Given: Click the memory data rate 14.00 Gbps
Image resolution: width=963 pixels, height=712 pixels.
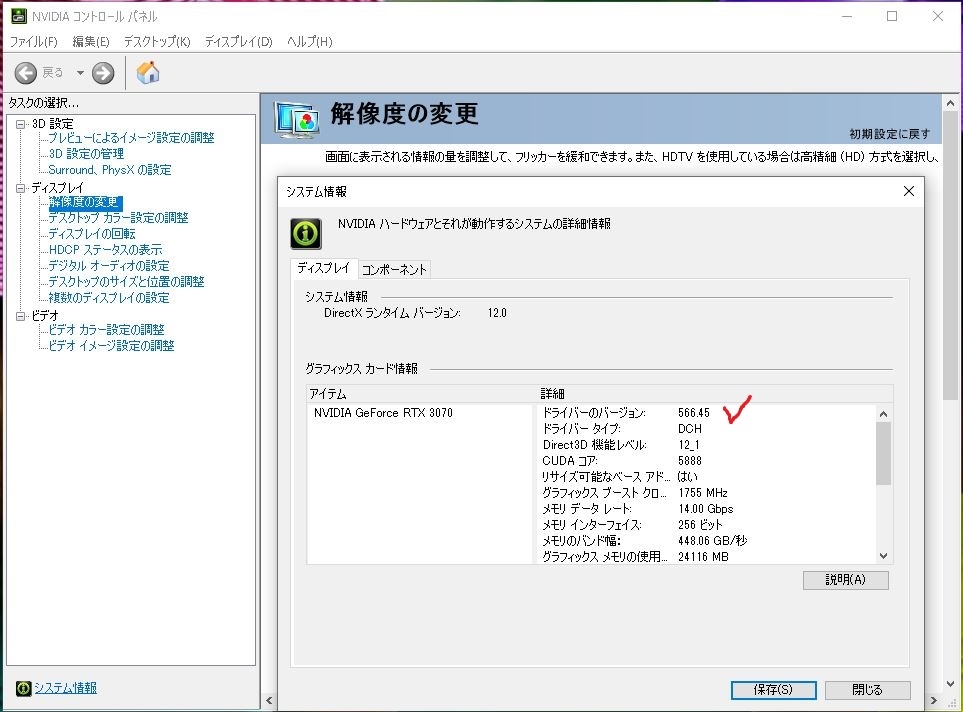Looking at the screenshot, I should click(706, 509).
